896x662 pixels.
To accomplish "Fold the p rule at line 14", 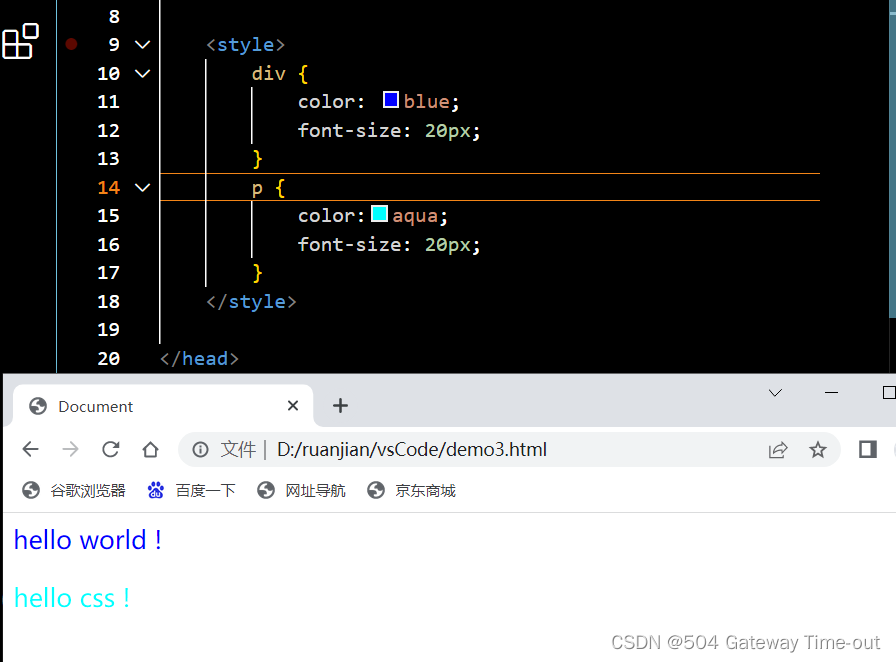I will click(142, 188).
